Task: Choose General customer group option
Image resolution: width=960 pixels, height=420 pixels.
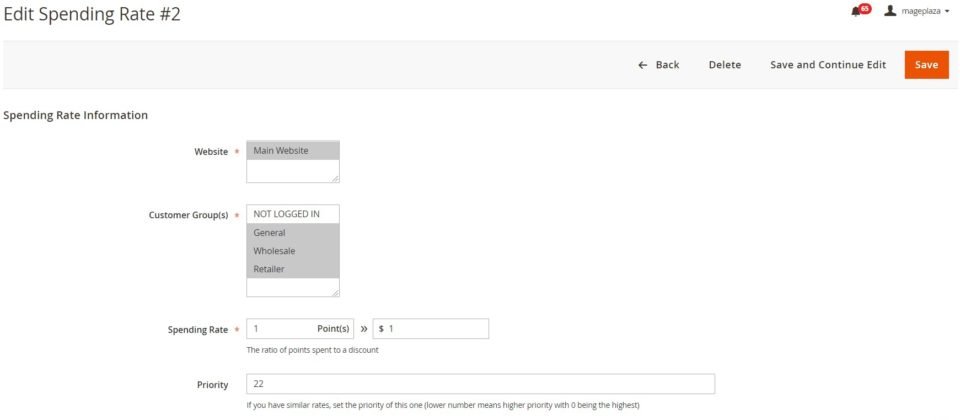Action: point(292,233)
